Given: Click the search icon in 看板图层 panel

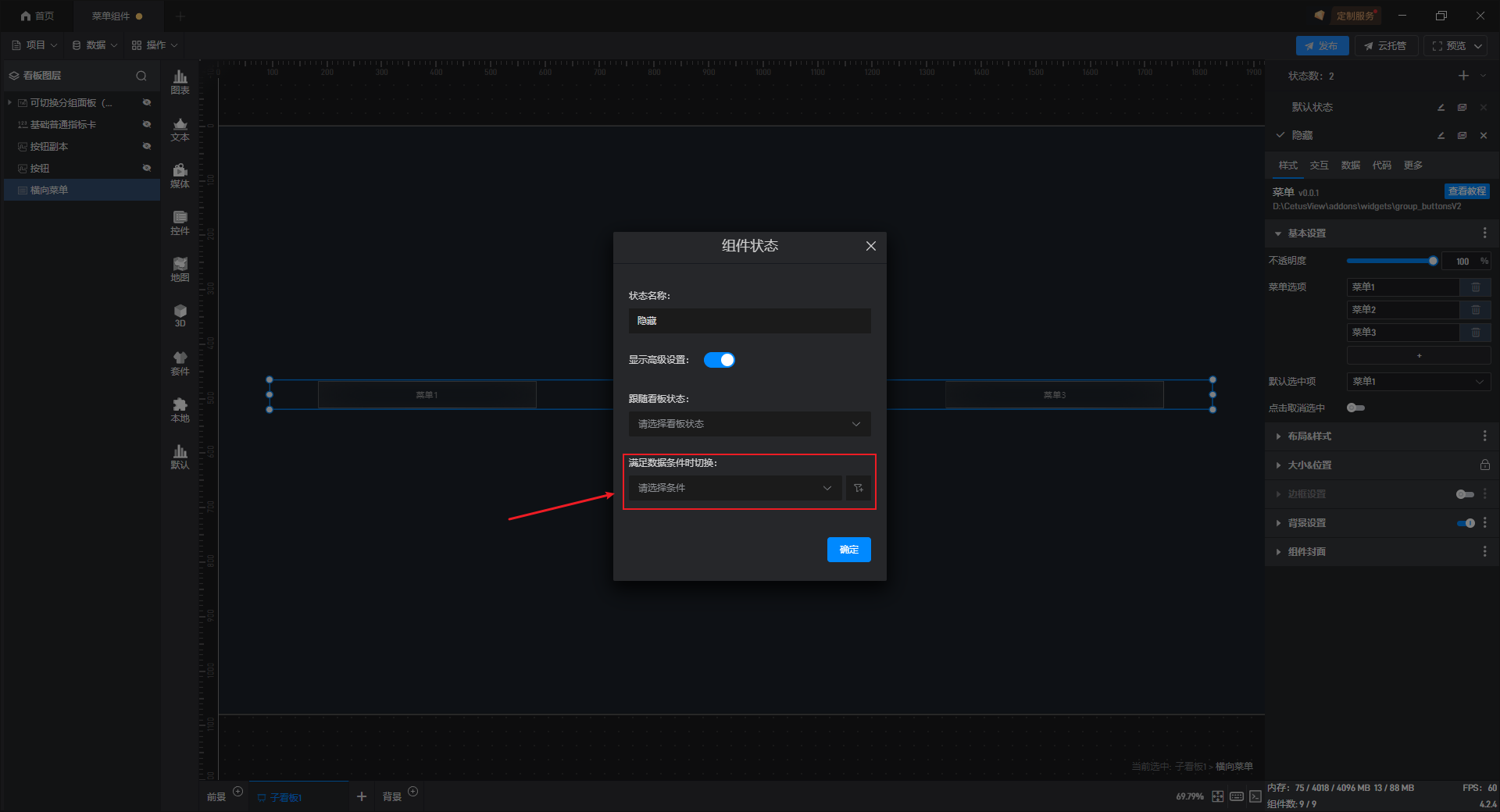Looking at the screenshot, I should (141, 76).
